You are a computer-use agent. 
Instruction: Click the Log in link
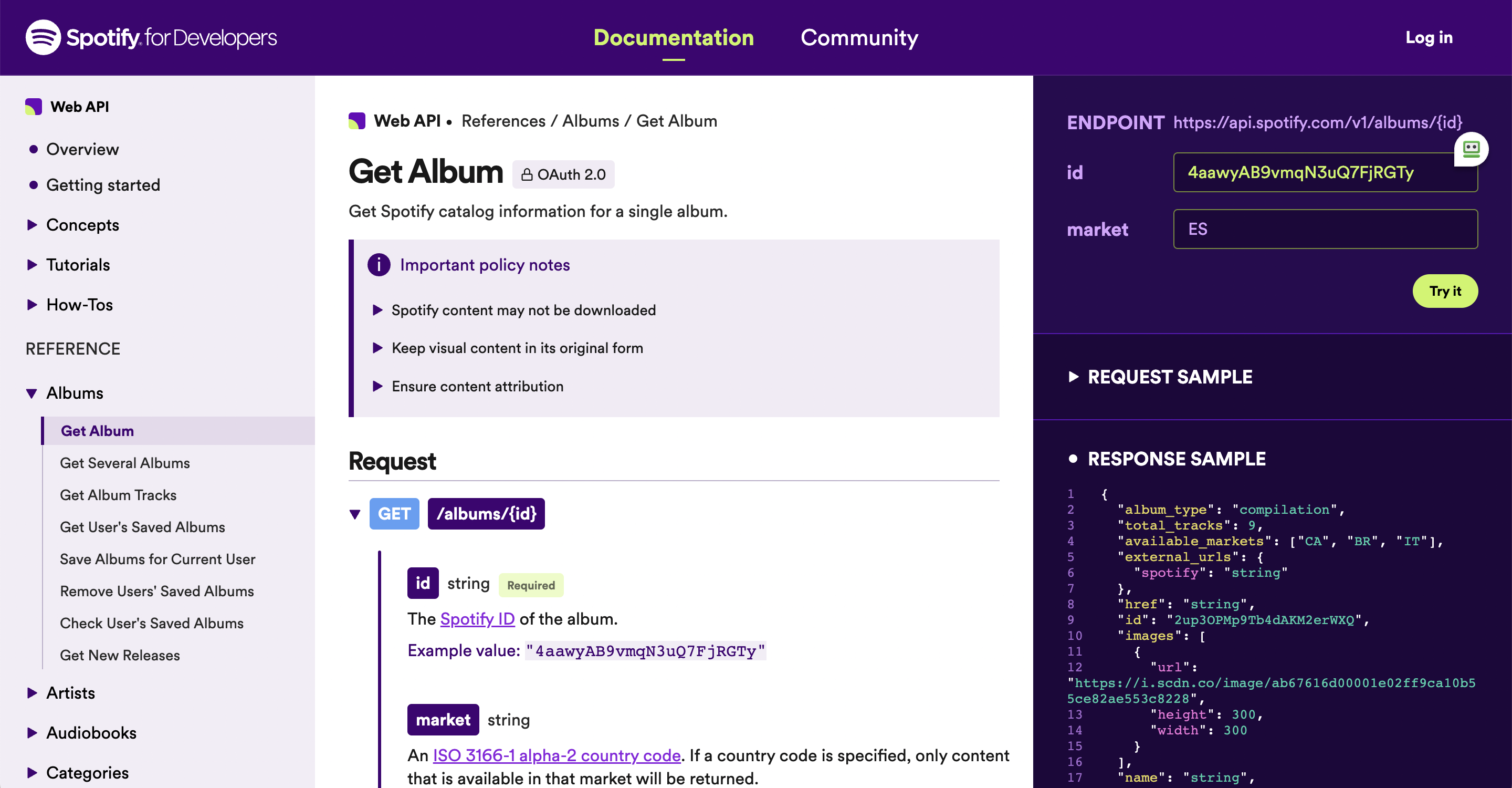(x=1429, y=38)
